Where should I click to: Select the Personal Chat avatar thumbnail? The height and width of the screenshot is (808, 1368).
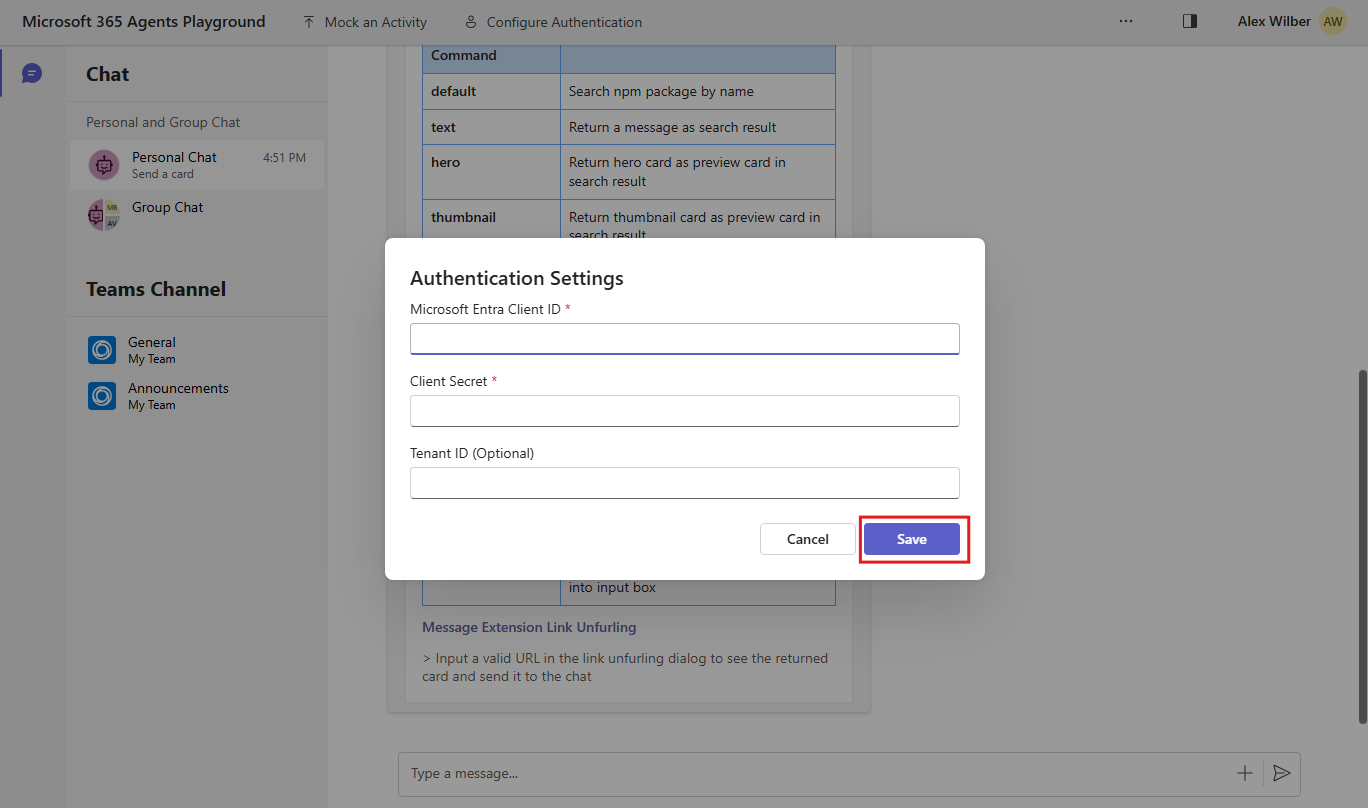tap(103, 164)
